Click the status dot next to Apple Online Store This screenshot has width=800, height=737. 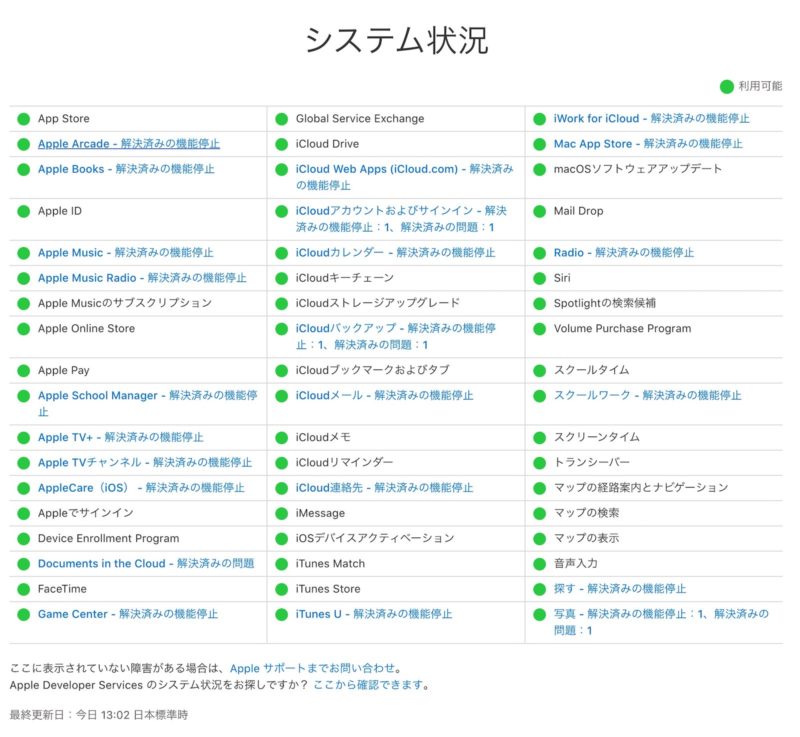coord(22,329)
